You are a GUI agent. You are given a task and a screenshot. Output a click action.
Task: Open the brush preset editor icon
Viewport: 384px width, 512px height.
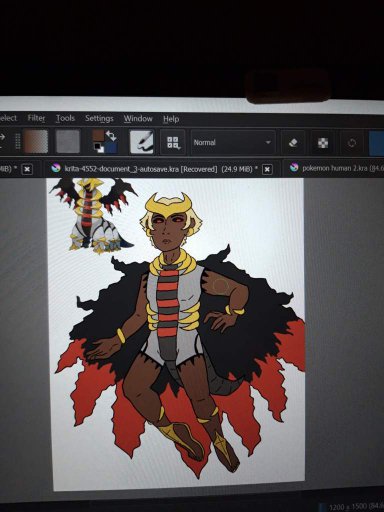coord(142,142)
